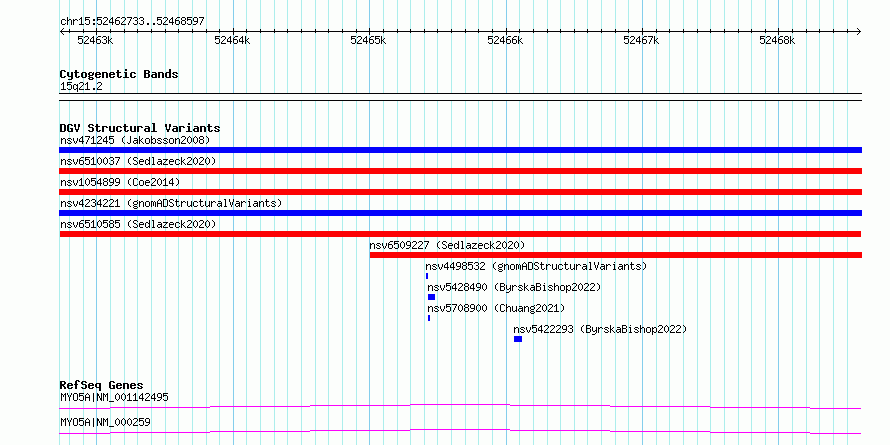The width and height of the screenshot is (890, 445).
Task: Open gene MYO5A|NM_000259 label
Action: pos(105,423)
